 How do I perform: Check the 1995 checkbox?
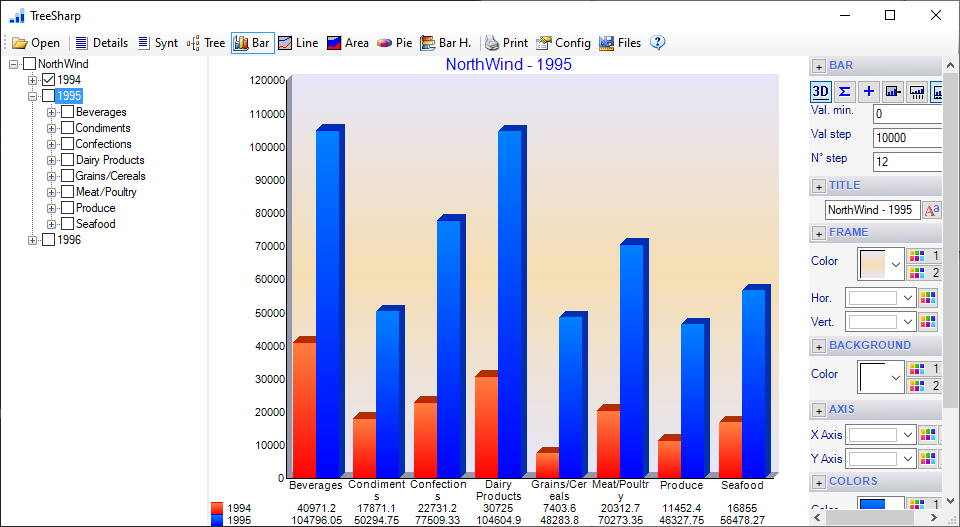click(48, 95)
